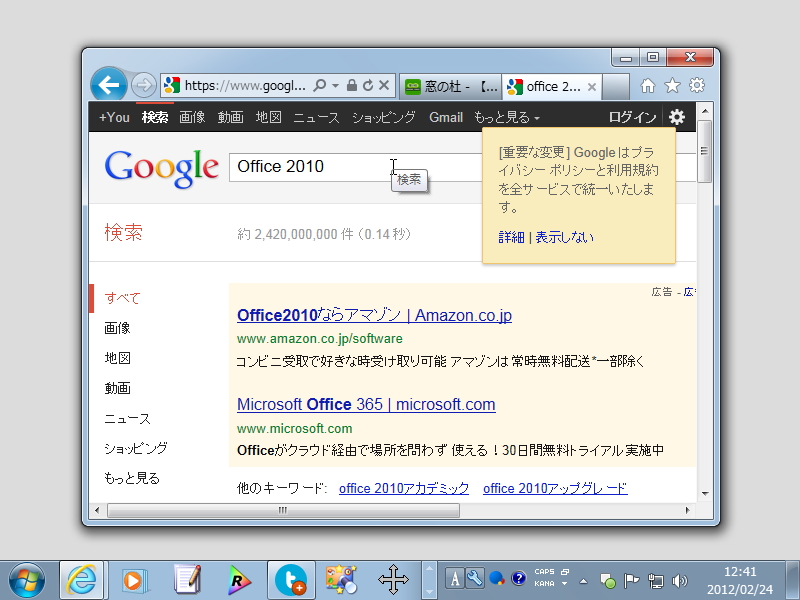Launch Windows Media Player from the taskbar
The height and width of the screenshot is (600, 800).
coord(135,580)
